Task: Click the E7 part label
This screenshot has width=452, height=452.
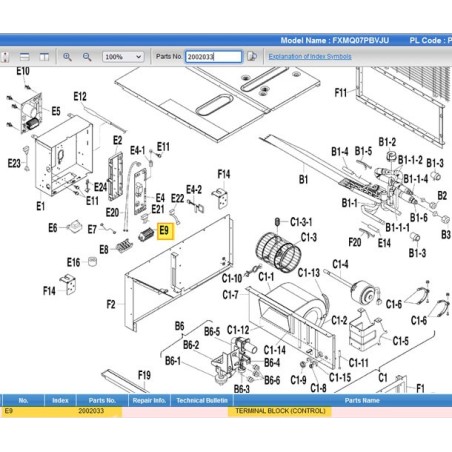Action: click(x=92, y=229)
